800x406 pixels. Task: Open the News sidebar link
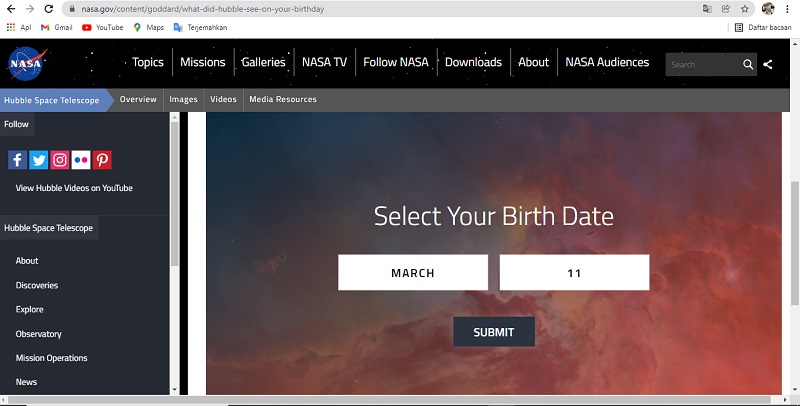pyautogui.click(x=27, y=382)
